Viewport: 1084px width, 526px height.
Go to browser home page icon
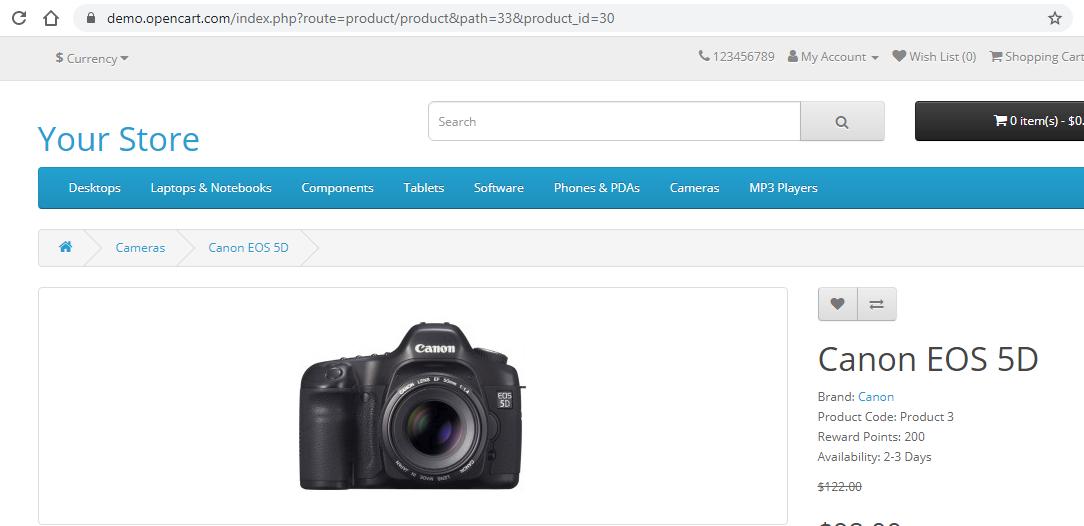pyautogui.click(x=50, y=18)
